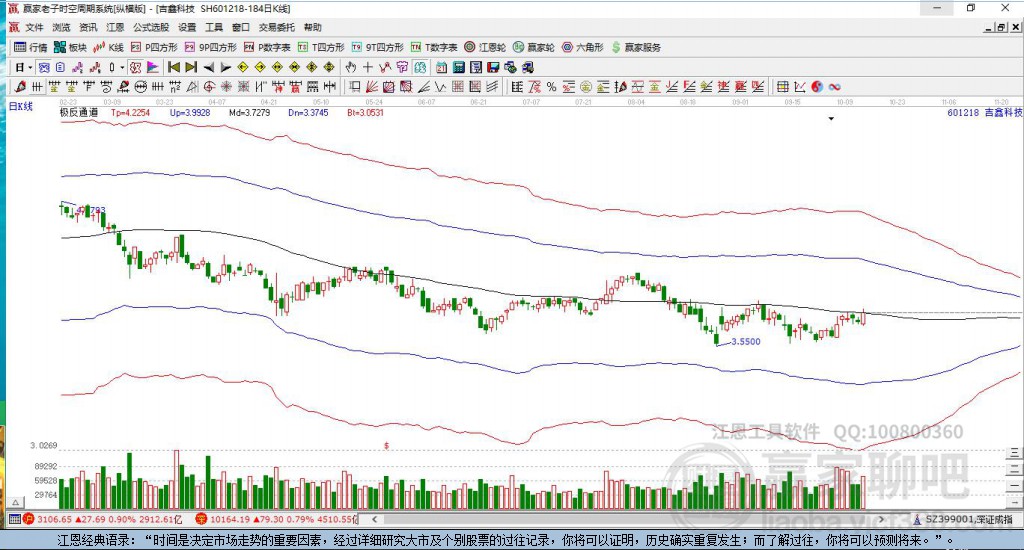Screen dimensions: 1024x550
Task: Open the T数字表 number table
Action: (435, 47)
